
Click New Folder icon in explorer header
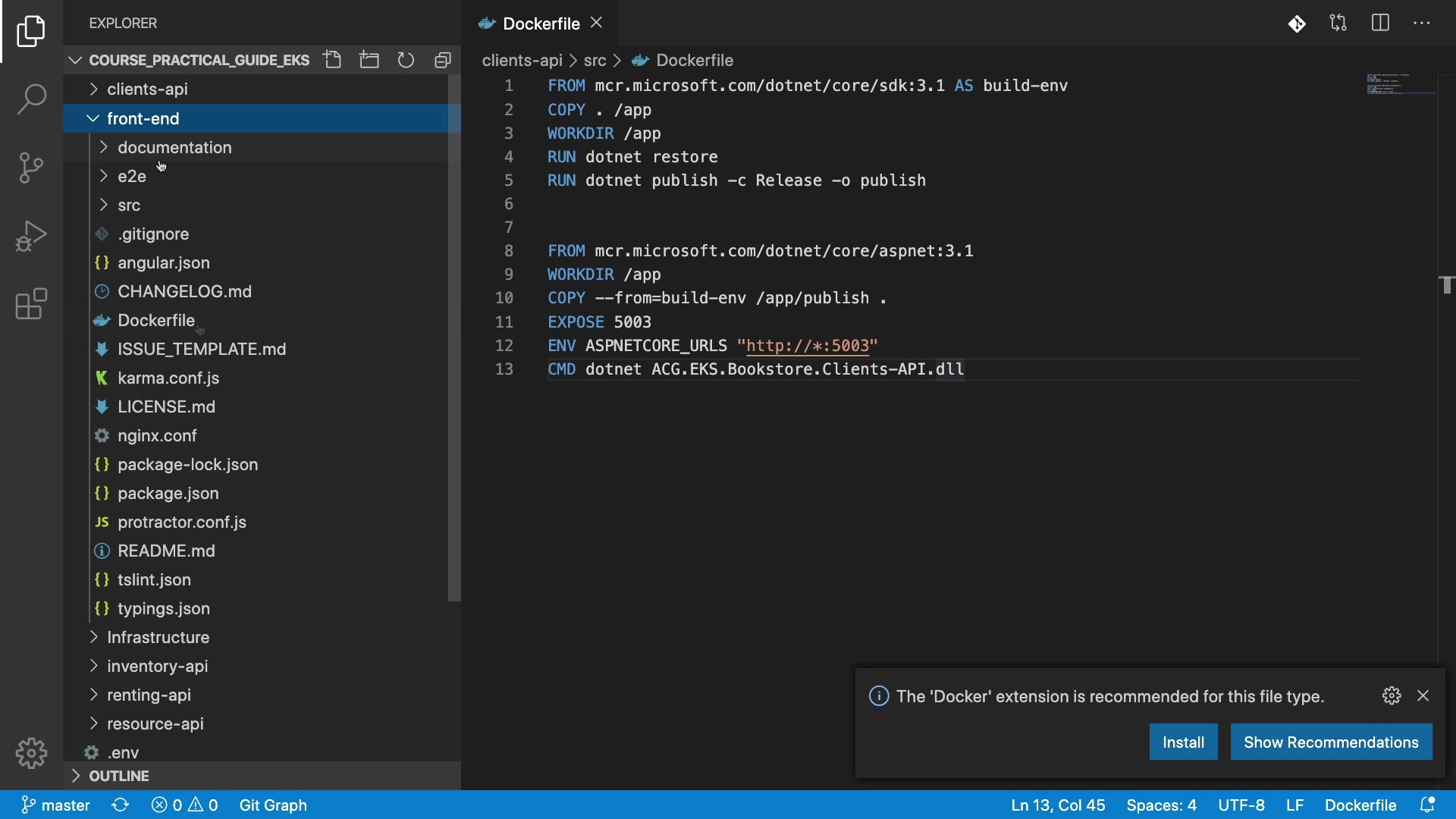coord(369,60)
